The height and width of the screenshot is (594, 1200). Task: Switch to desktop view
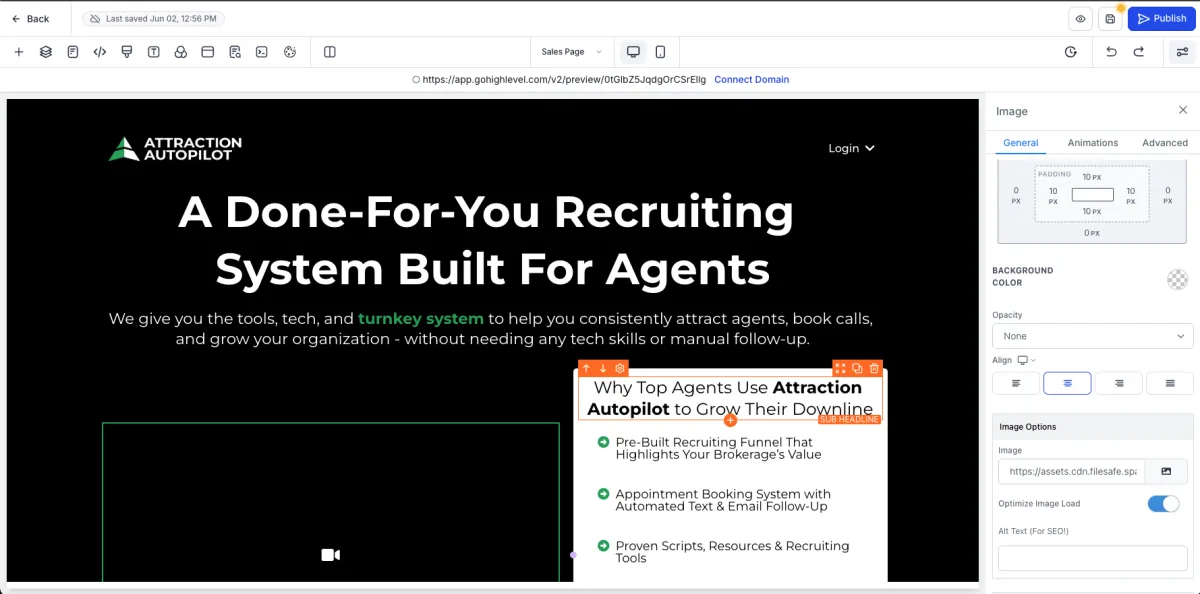click(x=633, y=52)
